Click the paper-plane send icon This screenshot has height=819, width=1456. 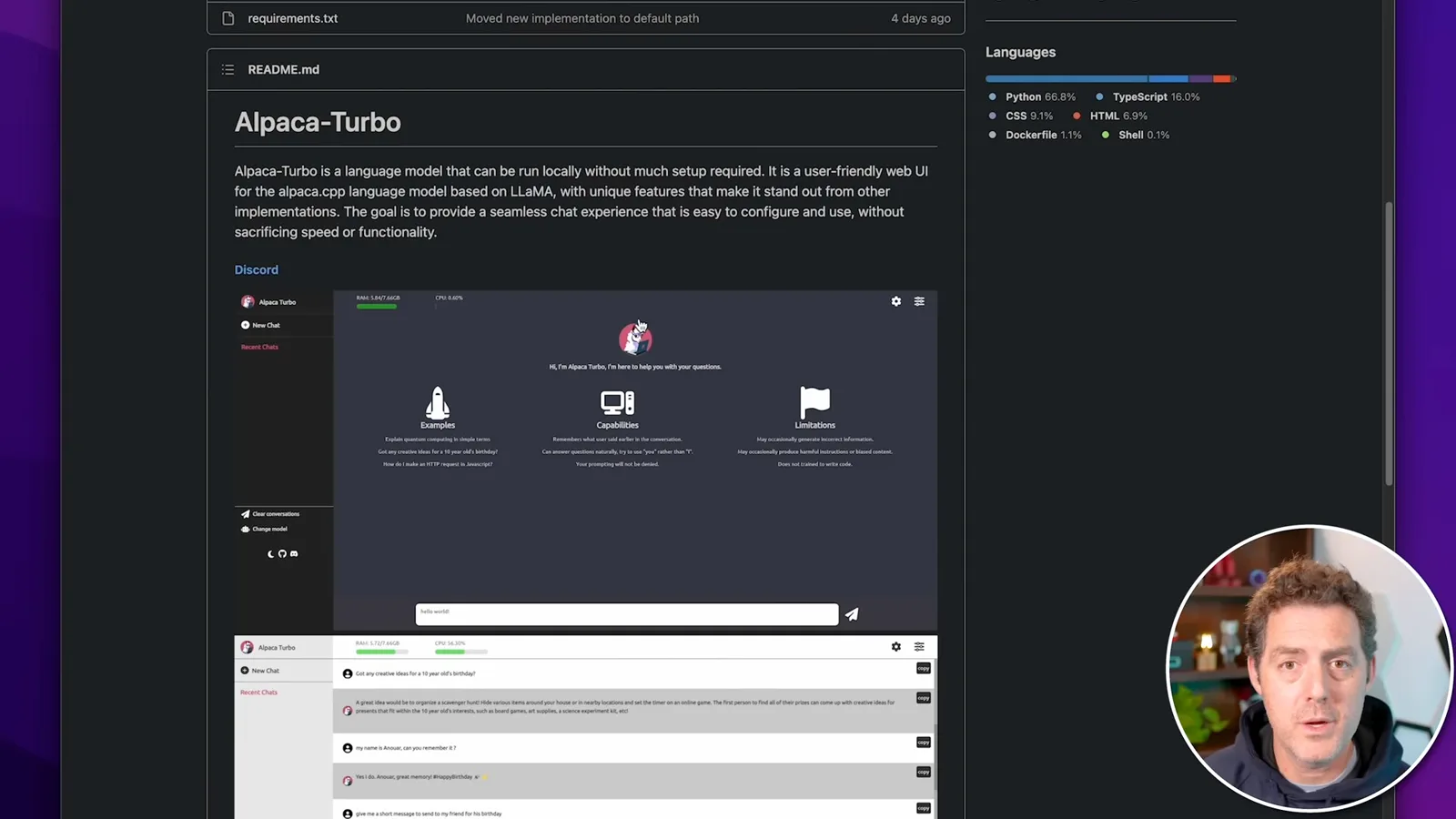(852, 614)
